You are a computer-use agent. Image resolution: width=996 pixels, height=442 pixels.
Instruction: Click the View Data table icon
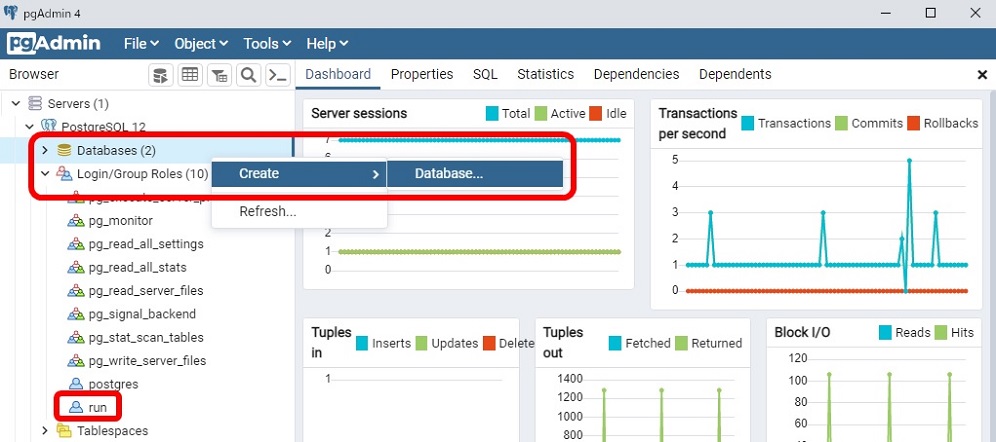(190, 75)
